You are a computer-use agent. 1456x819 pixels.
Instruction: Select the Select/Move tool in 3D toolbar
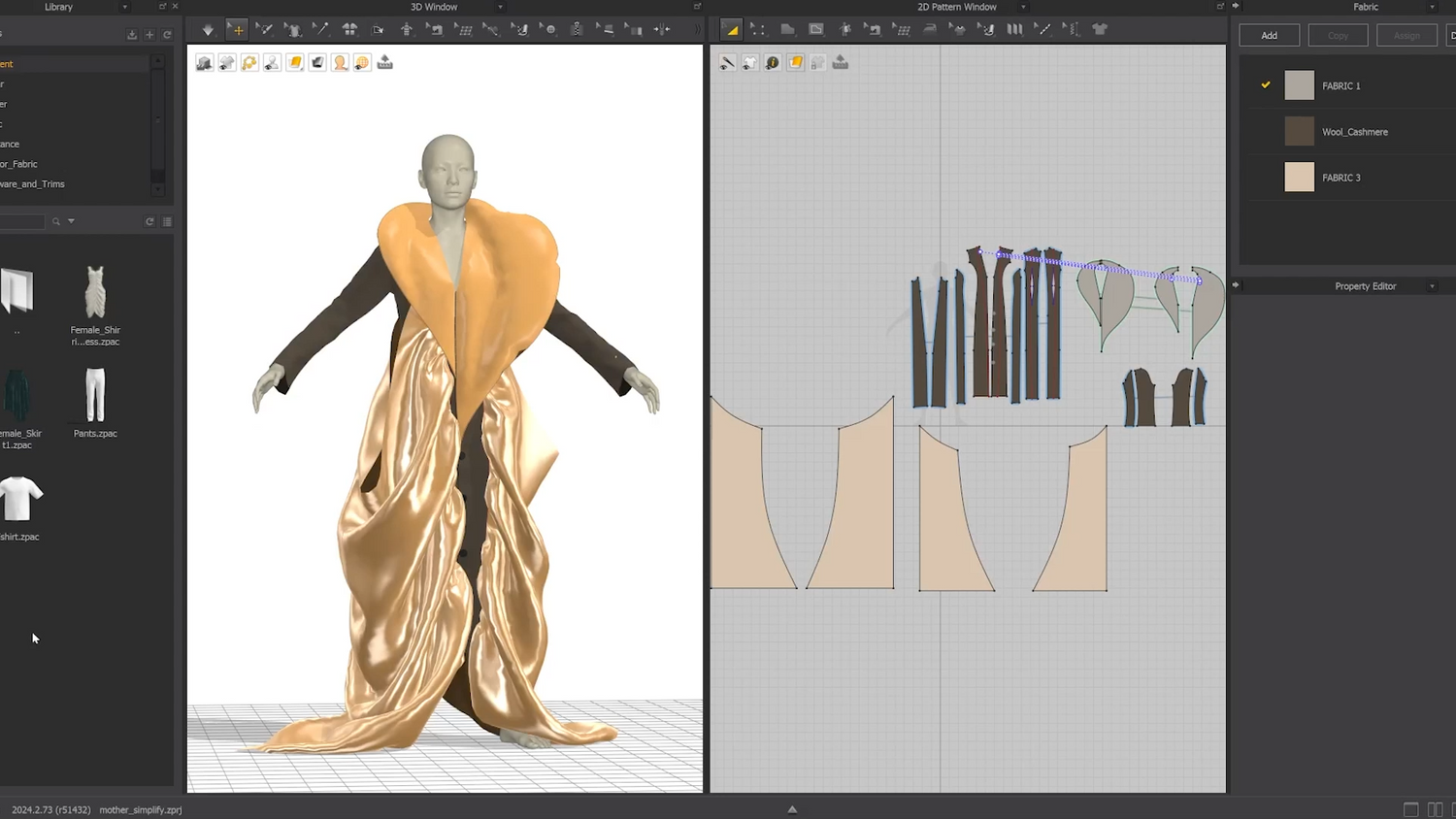(x=237, y=30)
